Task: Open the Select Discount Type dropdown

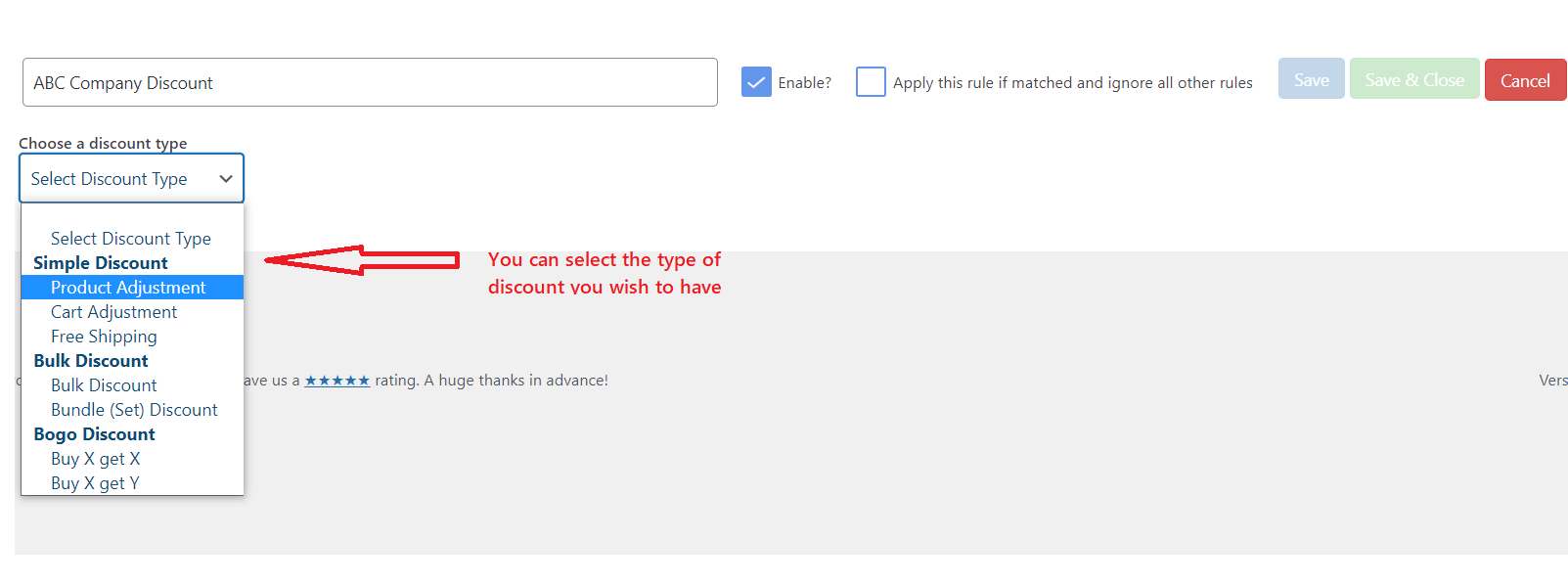Action: [131, 178]
